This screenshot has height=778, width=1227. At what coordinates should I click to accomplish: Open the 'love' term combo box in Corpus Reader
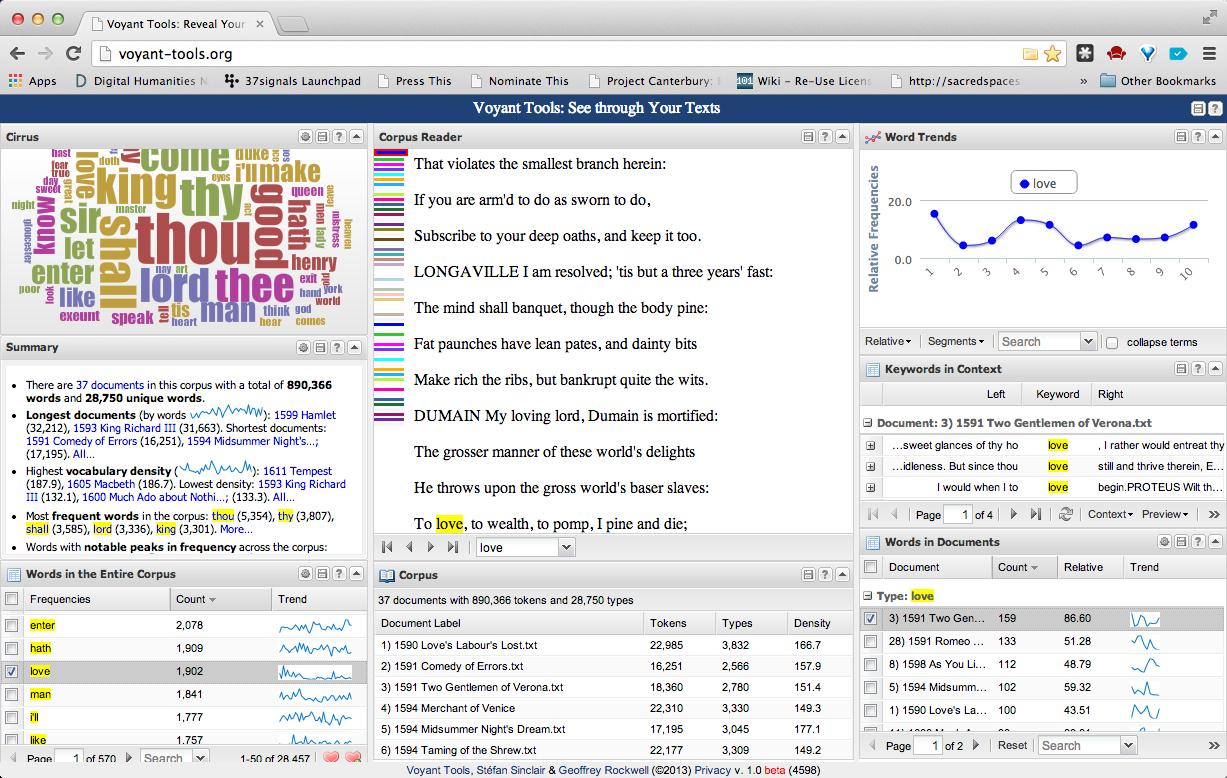coord(567,547)
